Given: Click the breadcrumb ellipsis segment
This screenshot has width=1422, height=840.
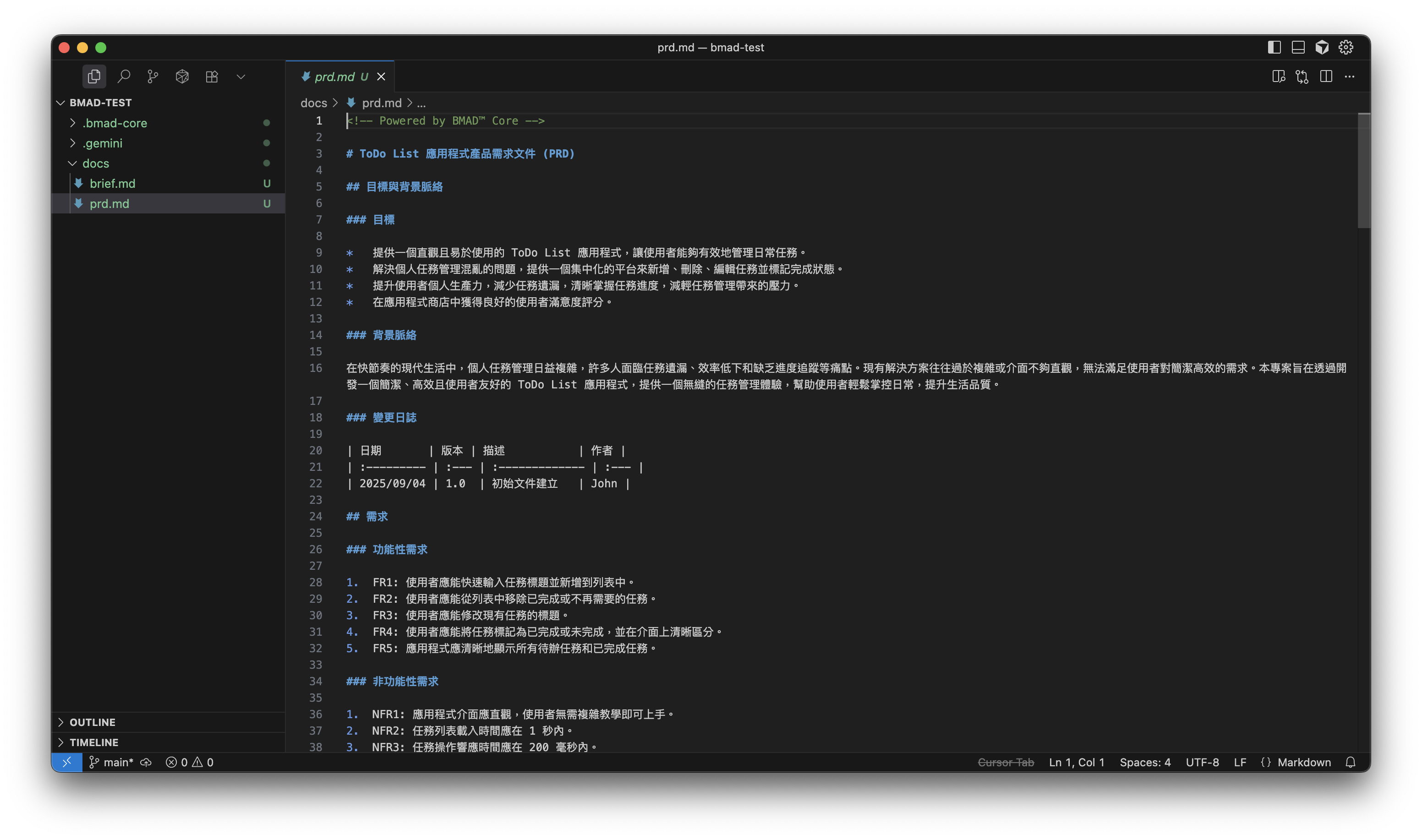Looking at the screenshot, I should [421, 103].
